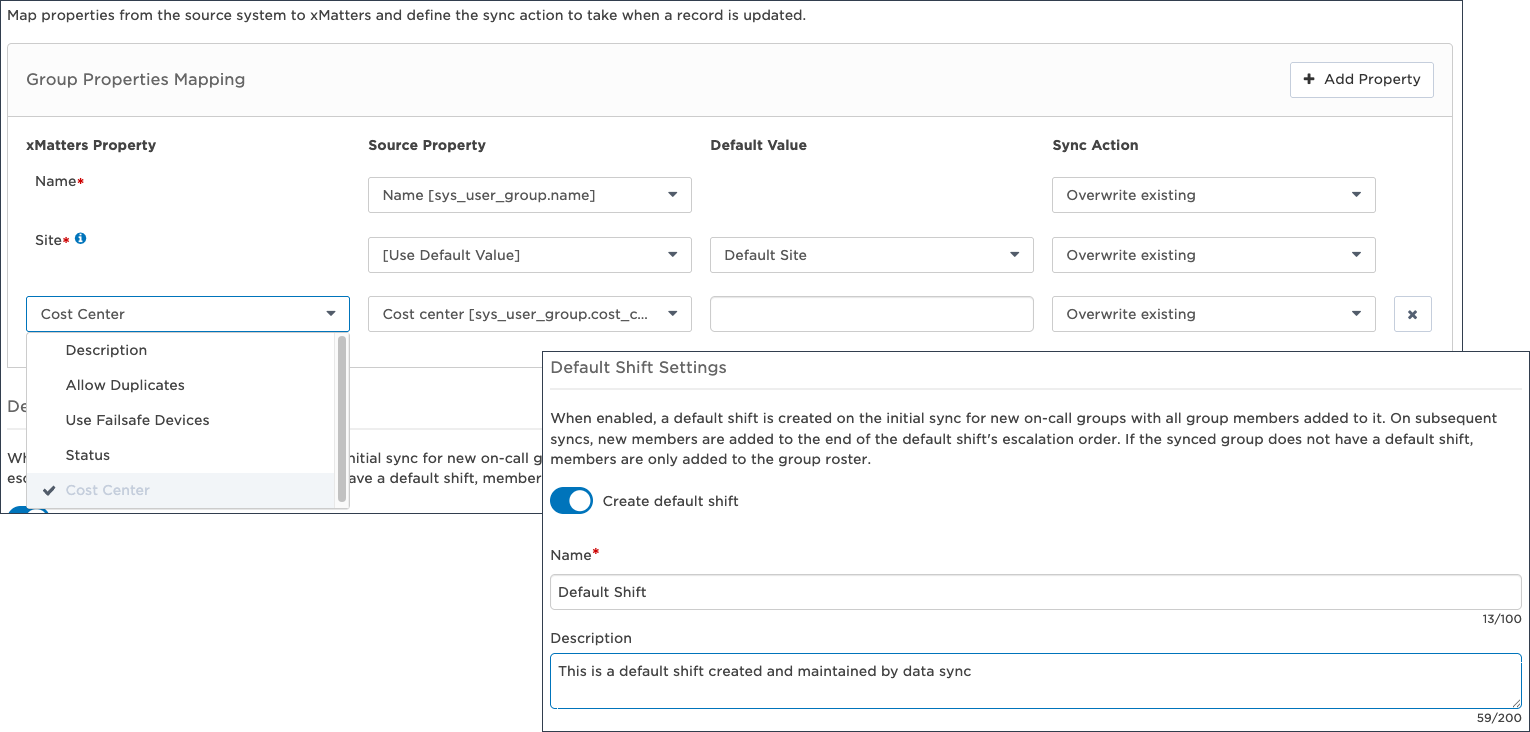The width and height of the screenshot is (1530, 732).
Task: Select Status from the dropdown list
Action: (181, 455)
